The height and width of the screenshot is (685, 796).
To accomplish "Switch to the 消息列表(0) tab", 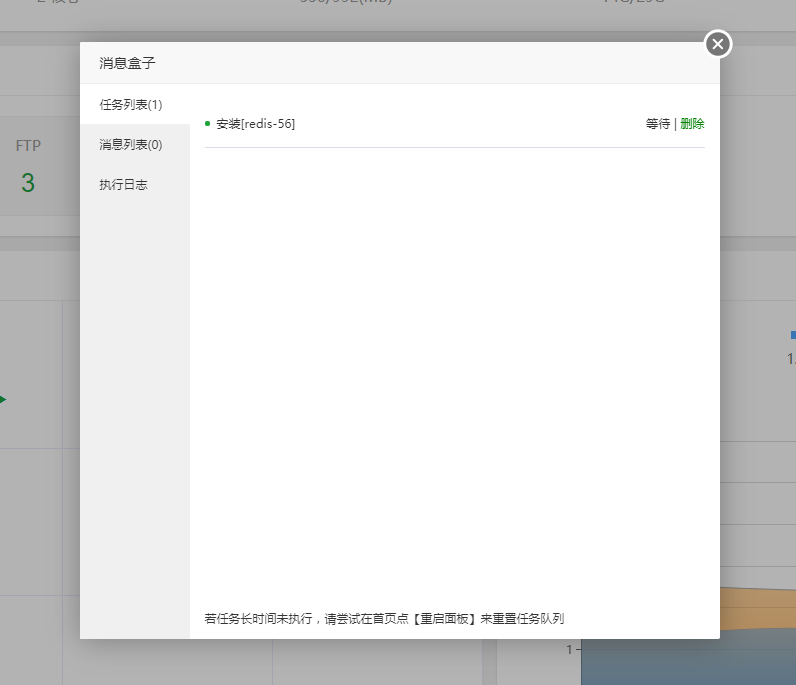I will coord(135,145).
